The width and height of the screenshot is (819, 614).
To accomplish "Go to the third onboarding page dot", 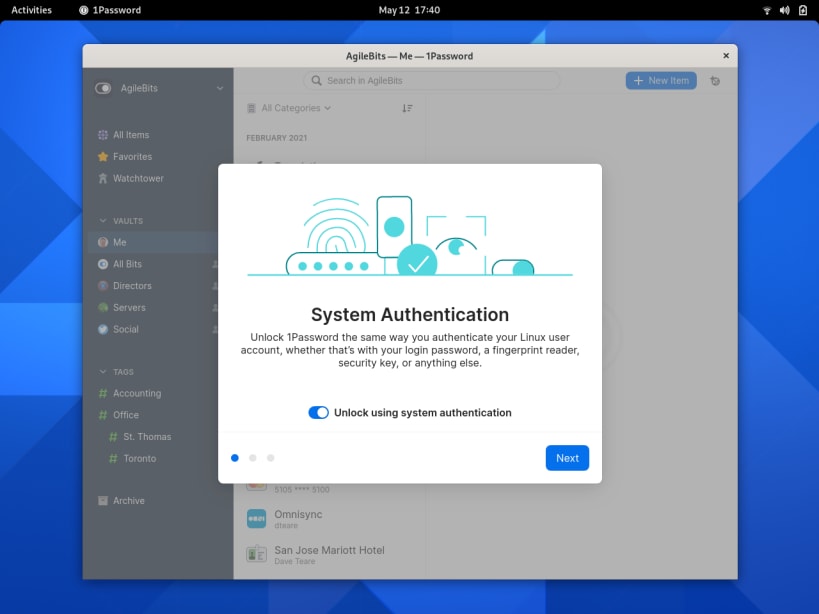I will (271, 458).
